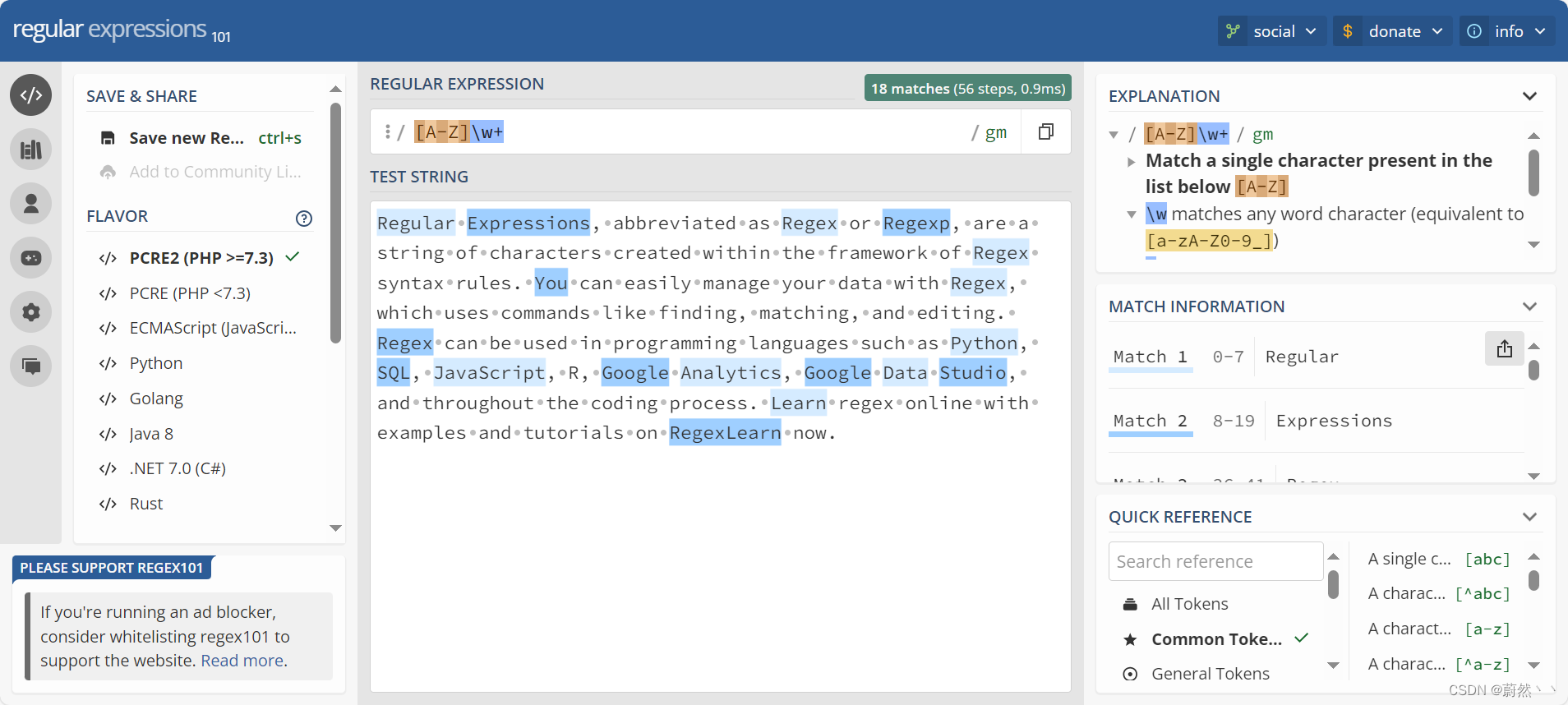Select PCRE2 (PHP >=7.3) flavor
Screen dimensions: 1568x705
click(x=200, y=258)
